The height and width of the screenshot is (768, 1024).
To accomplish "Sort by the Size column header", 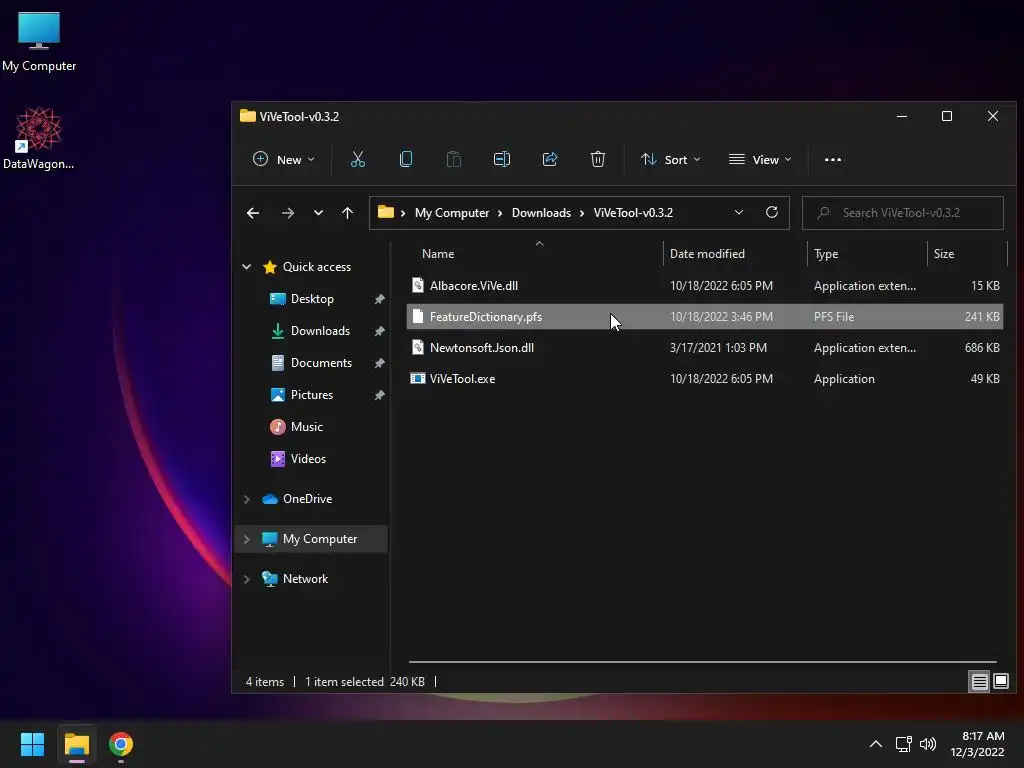I will (x=967, y=253).
